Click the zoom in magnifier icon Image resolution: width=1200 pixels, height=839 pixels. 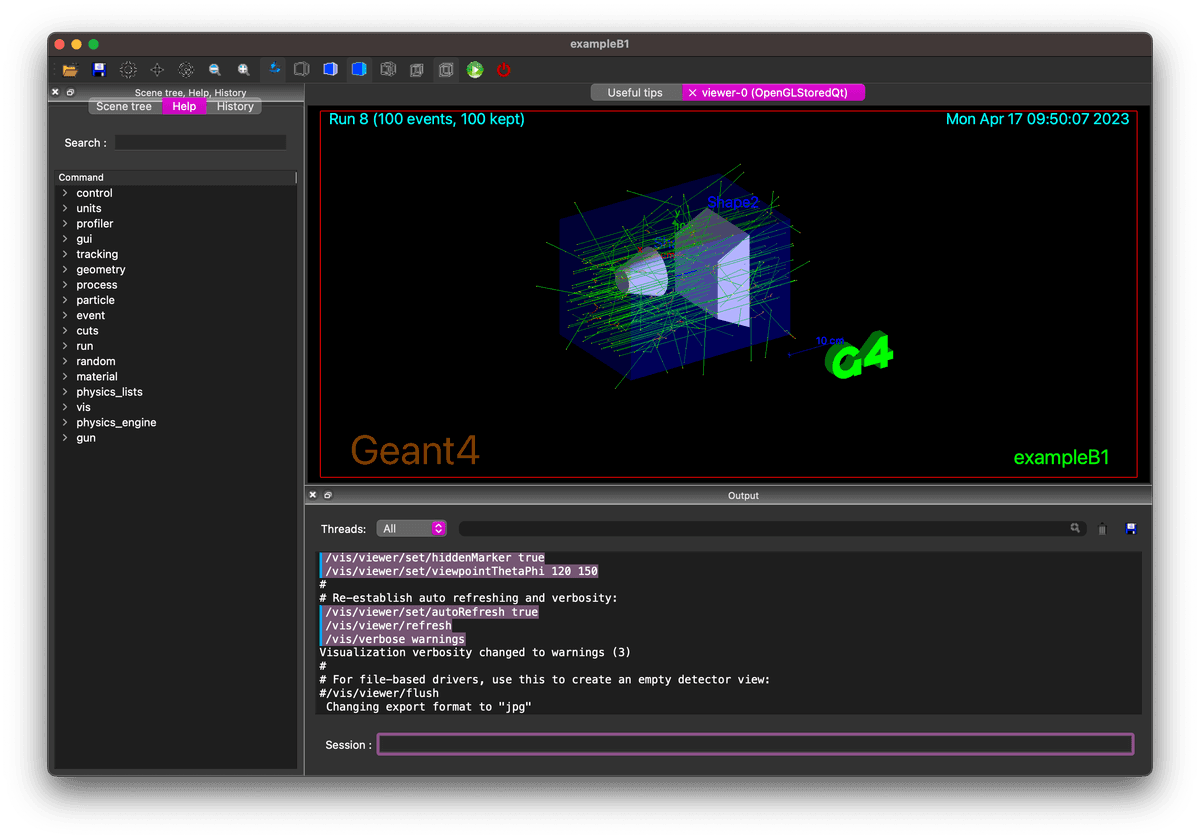[x=244, y=70]
